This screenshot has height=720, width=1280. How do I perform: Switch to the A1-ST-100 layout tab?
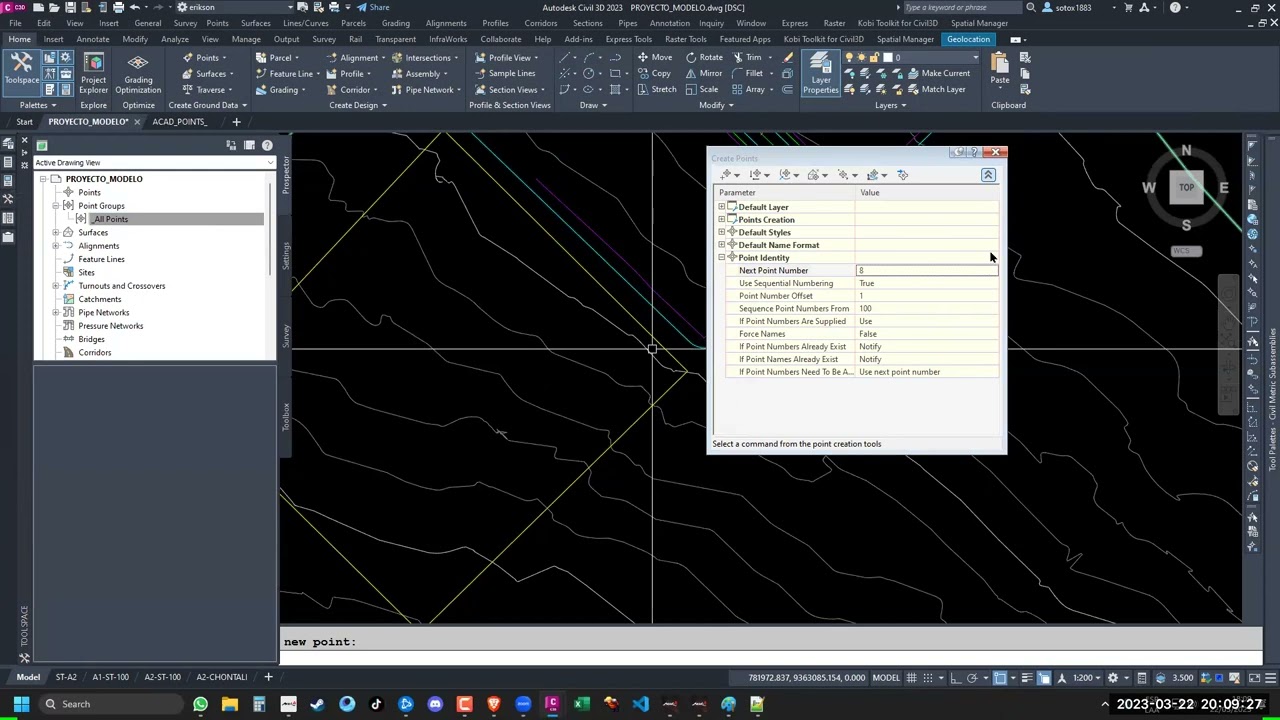click(x=110, y=677)
